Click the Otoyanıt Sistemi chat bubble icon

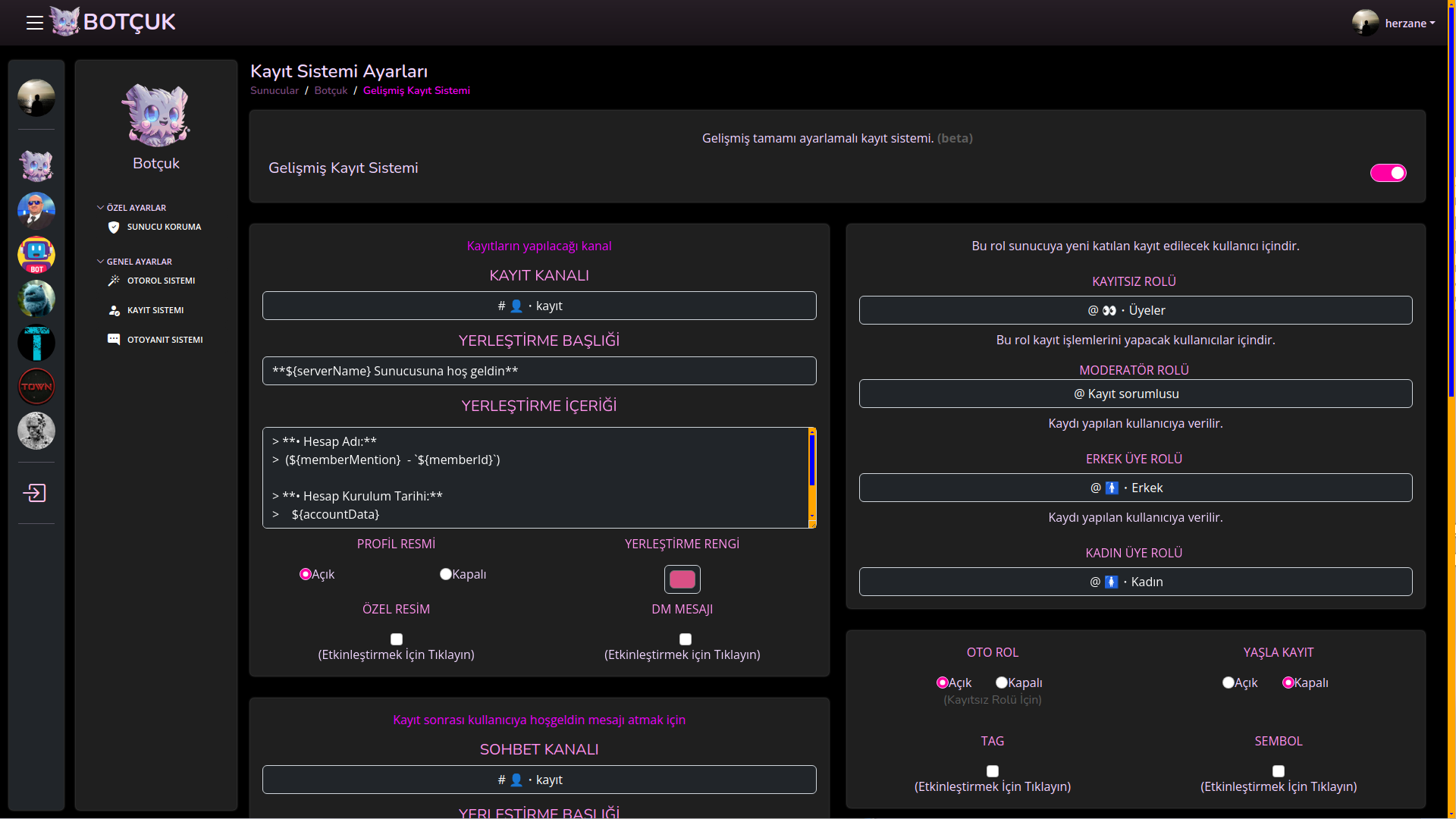114,340
